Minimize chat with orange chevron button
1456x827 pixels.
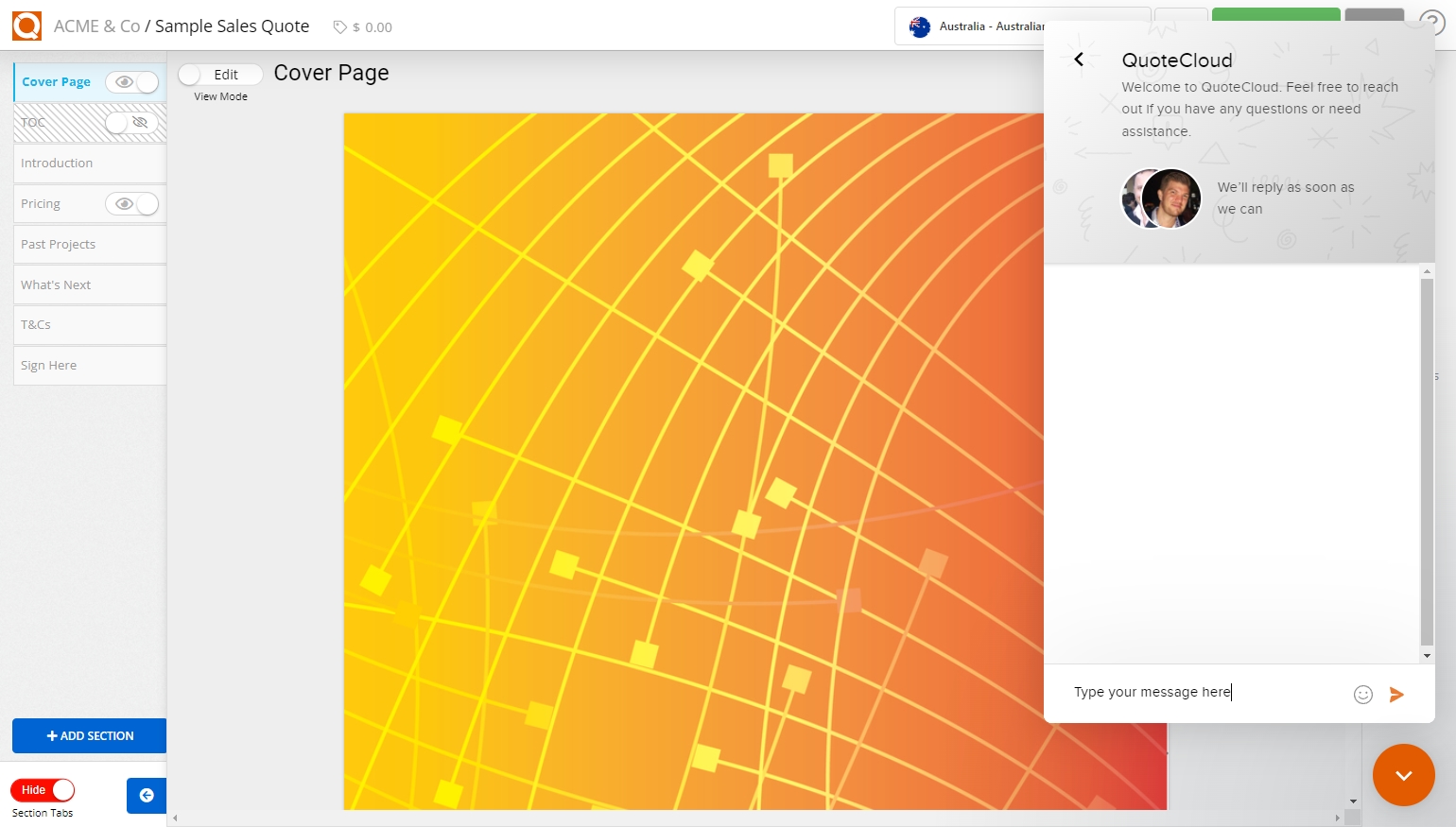[1403, 775]
